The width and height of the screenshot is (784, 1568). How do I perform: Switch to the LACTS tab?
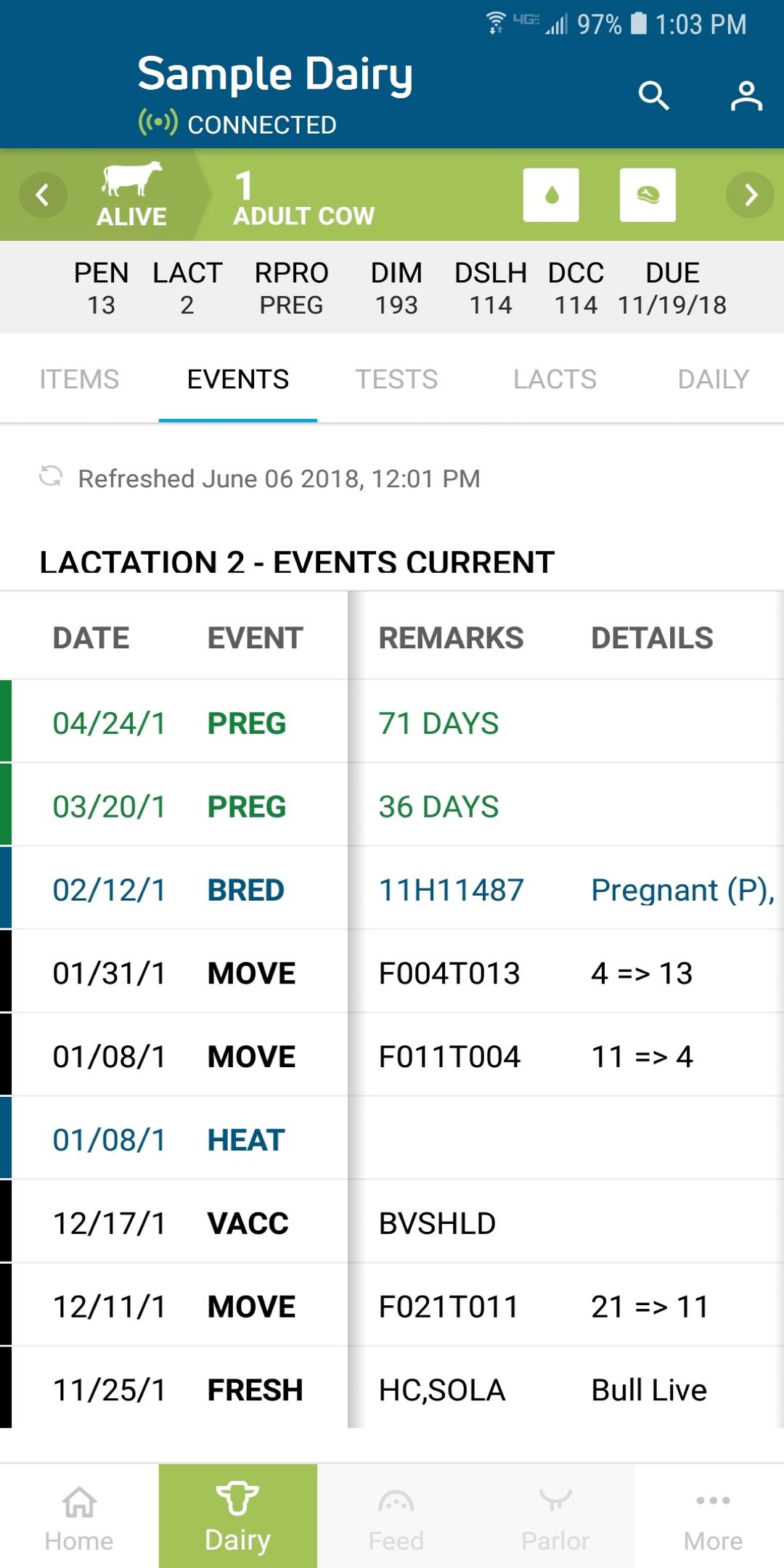[555, 379]
